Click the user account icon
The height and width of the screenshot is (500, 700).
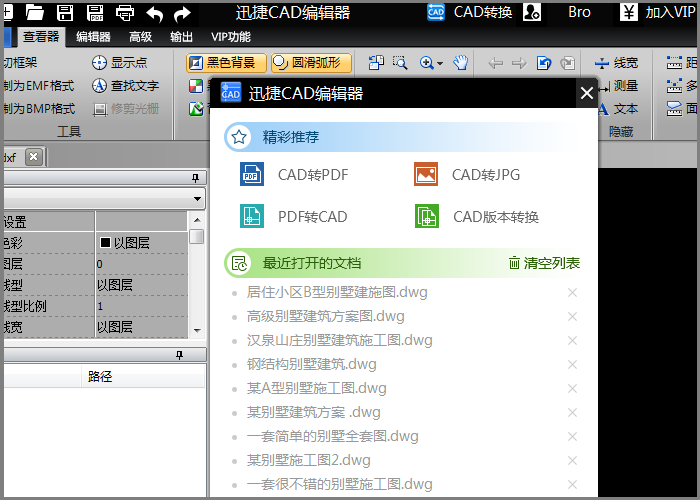point(532,12)
